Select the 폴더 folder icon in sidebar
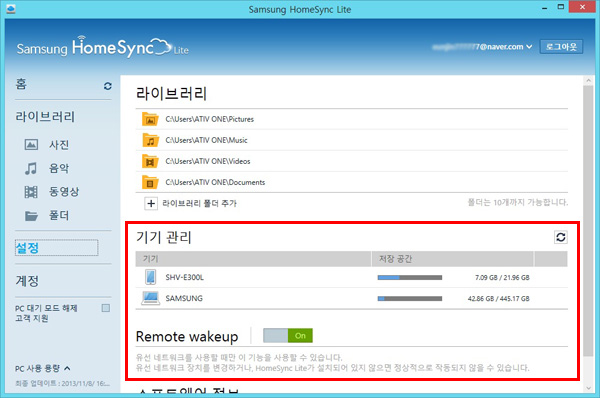Image resolution: width=600 pixels, height=398 pixels. click(x=31, y=216)
